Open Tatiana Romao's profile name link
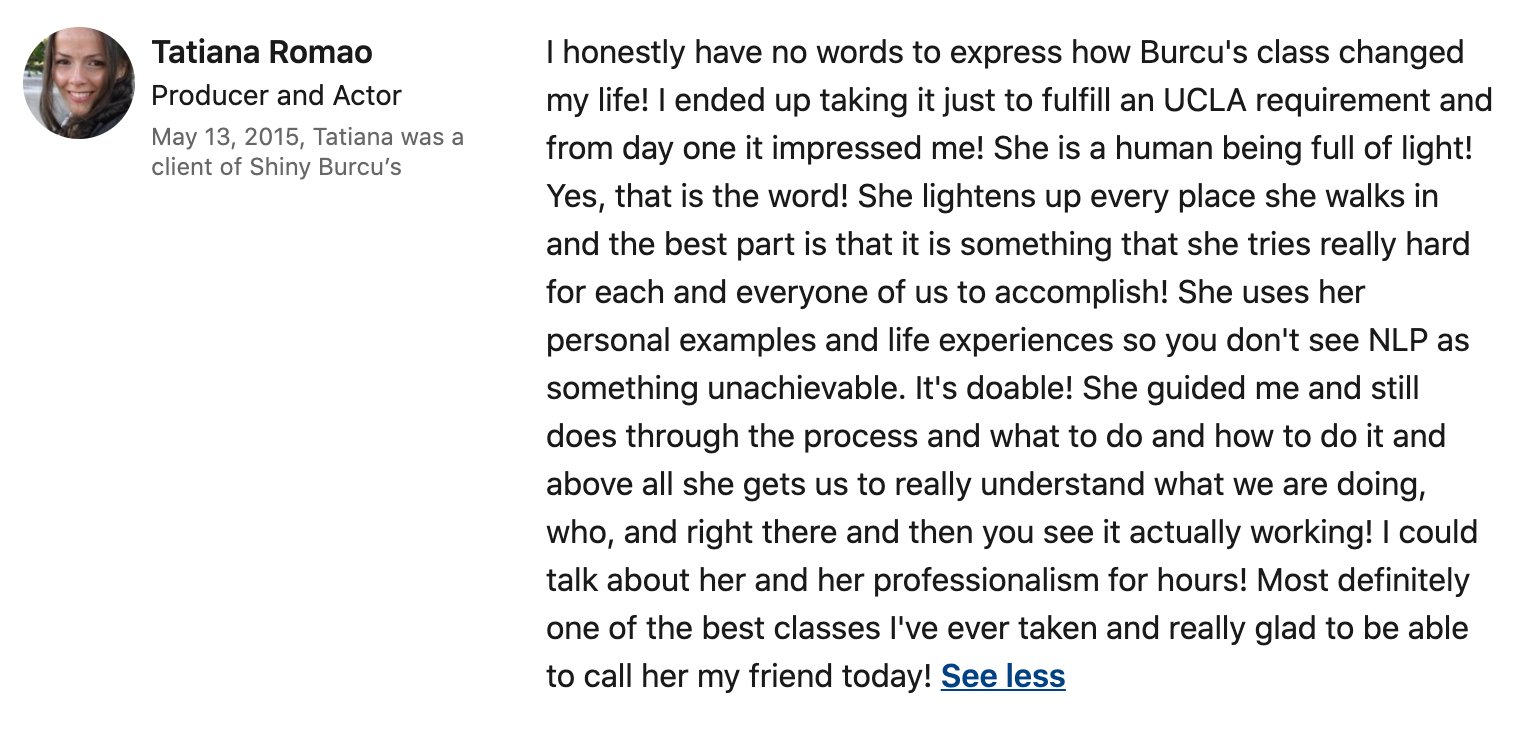Screen dimensions: 1520x730 tap(262, 52)
